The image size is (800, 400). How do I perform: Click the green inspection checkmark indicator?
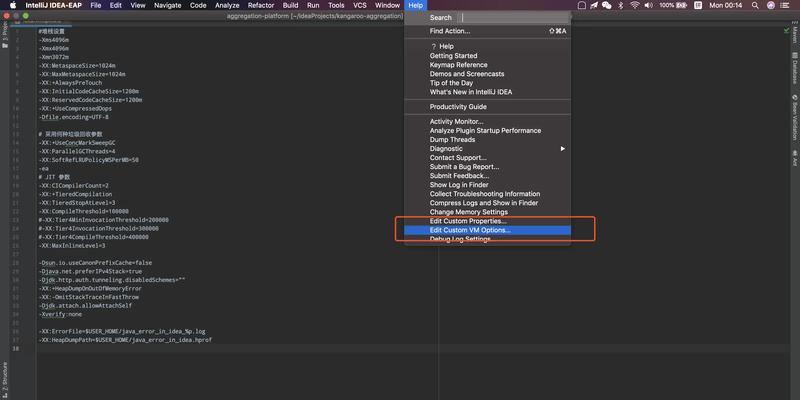(x=786, y=31)
